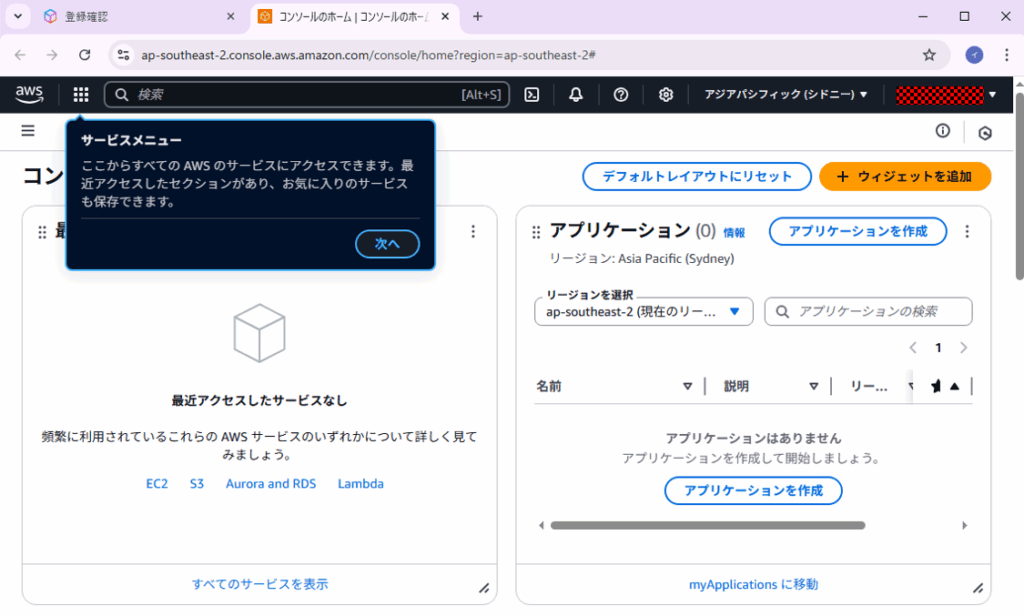Toggle the hamburger side navigation menu

click(x=28, y=131)
